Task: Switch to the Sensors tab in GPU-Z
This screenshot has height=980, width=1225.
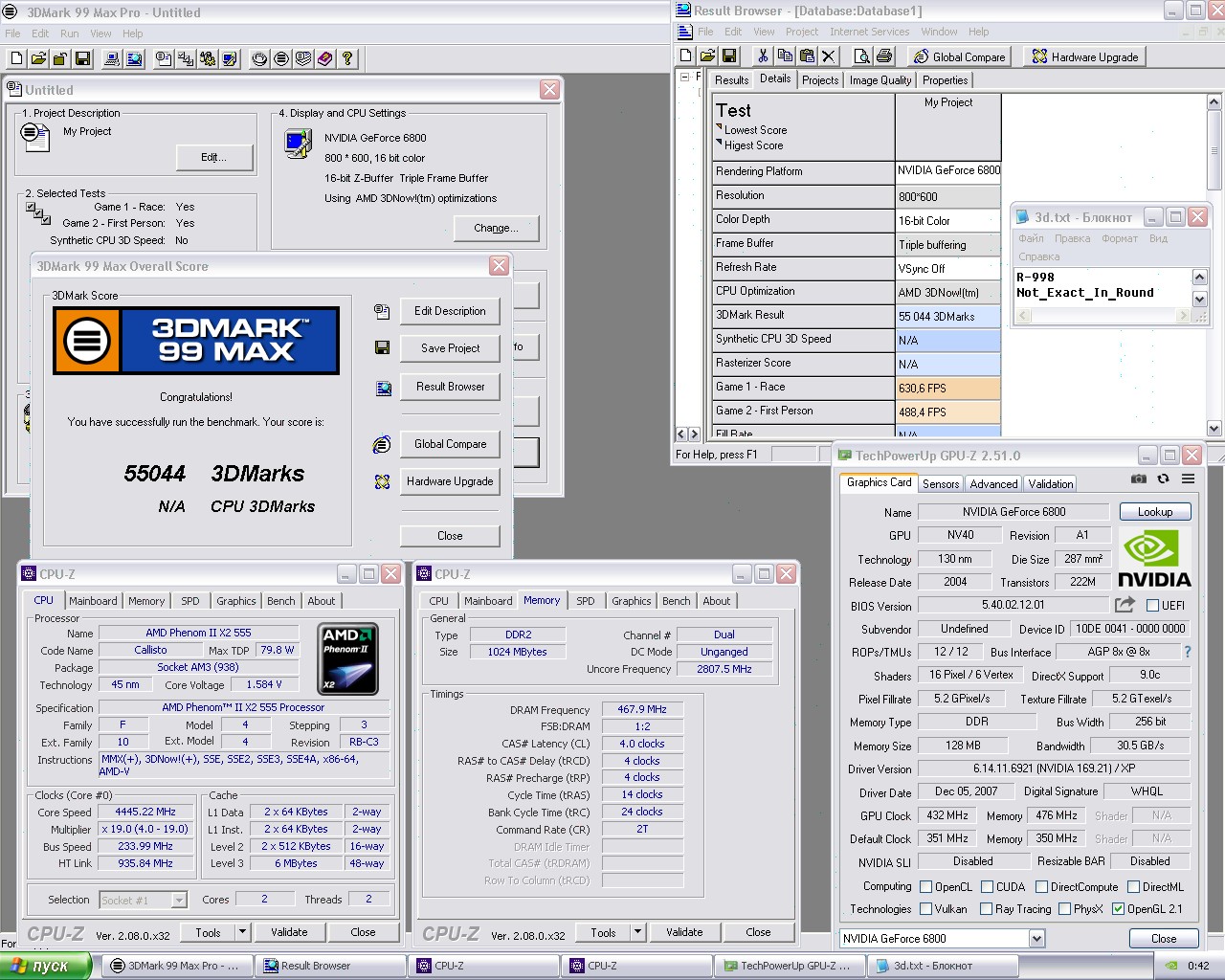Action: (x=941, y=484)
